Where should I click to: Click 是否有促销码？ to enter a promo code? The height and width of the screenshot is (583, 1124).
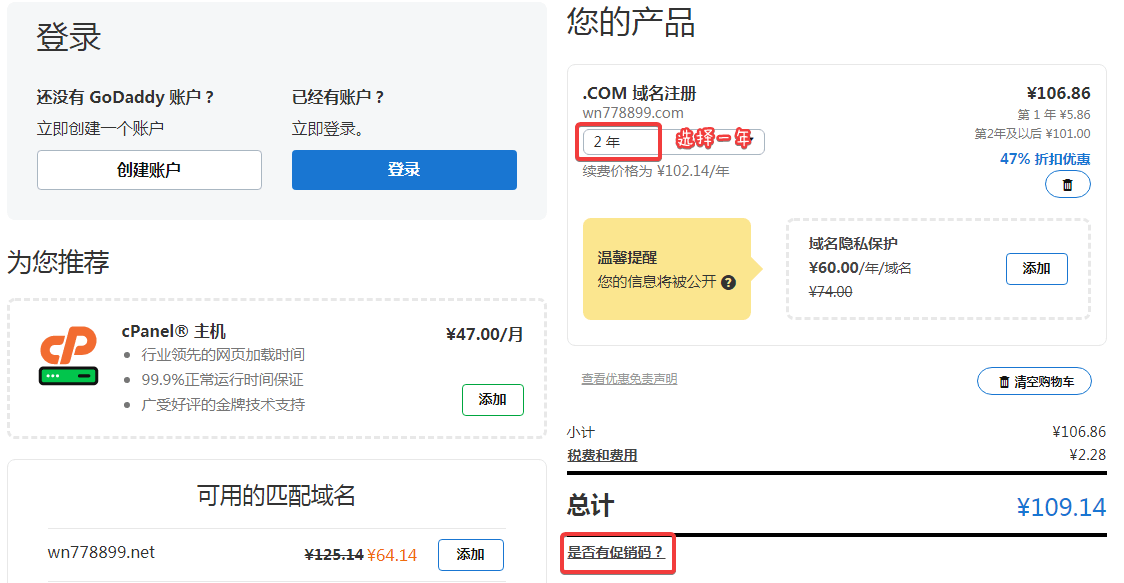point(615,552)
